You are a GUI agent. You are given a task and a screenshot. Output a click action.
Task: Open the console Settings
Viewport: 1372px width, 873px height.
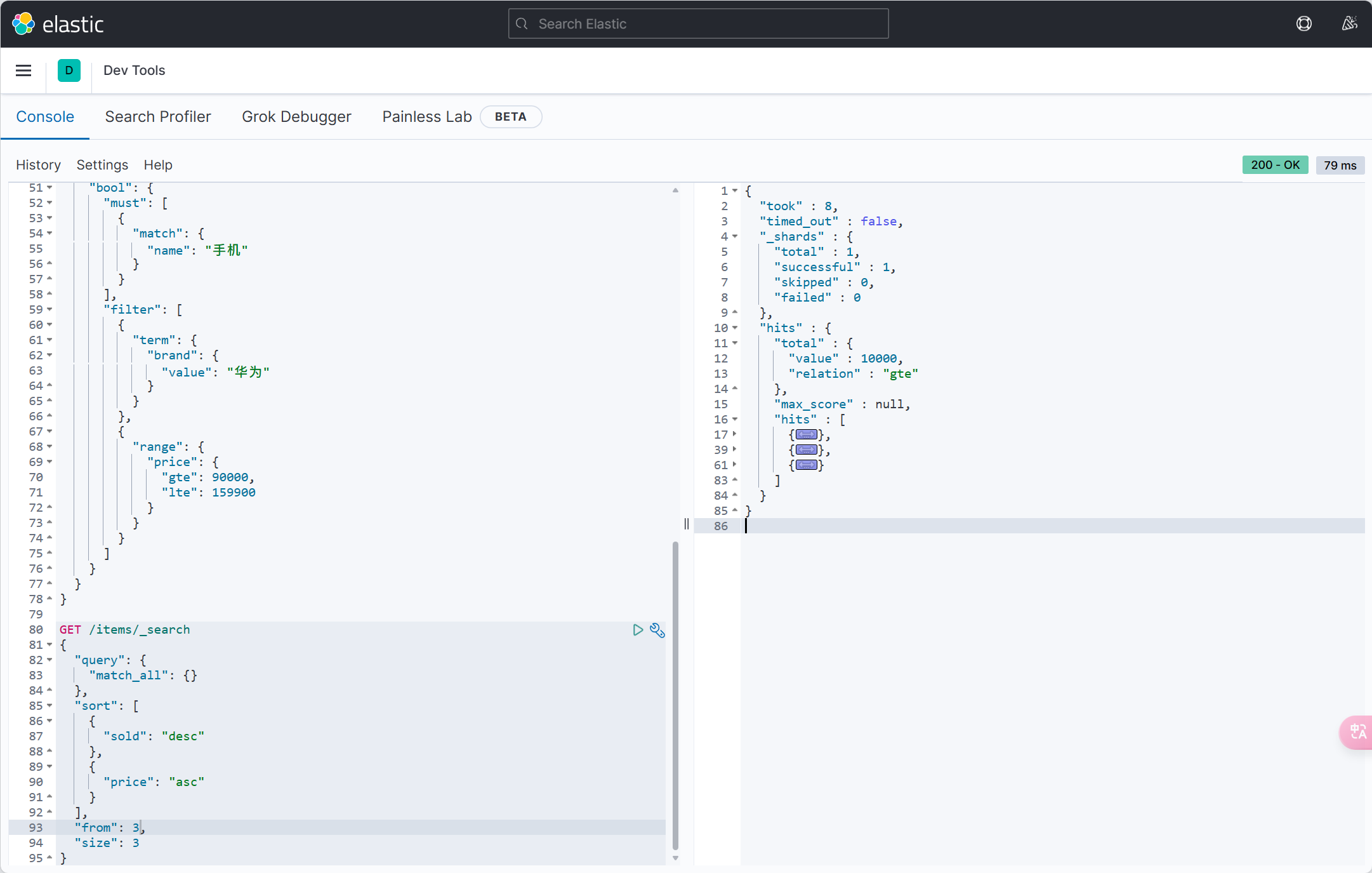click(x=102, y=165)
